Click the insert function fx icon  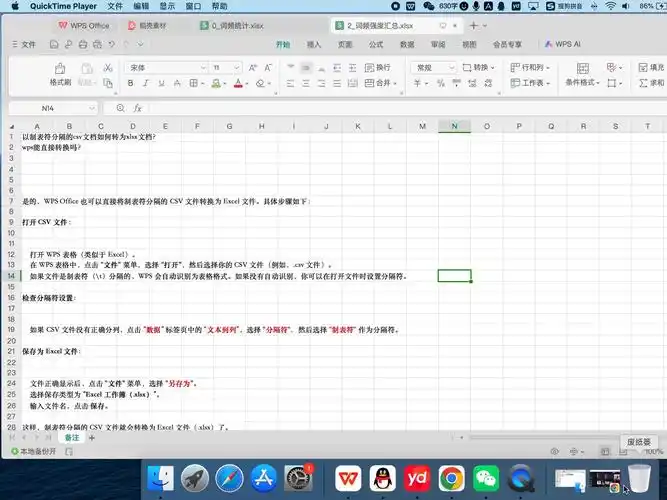point(138,107)
